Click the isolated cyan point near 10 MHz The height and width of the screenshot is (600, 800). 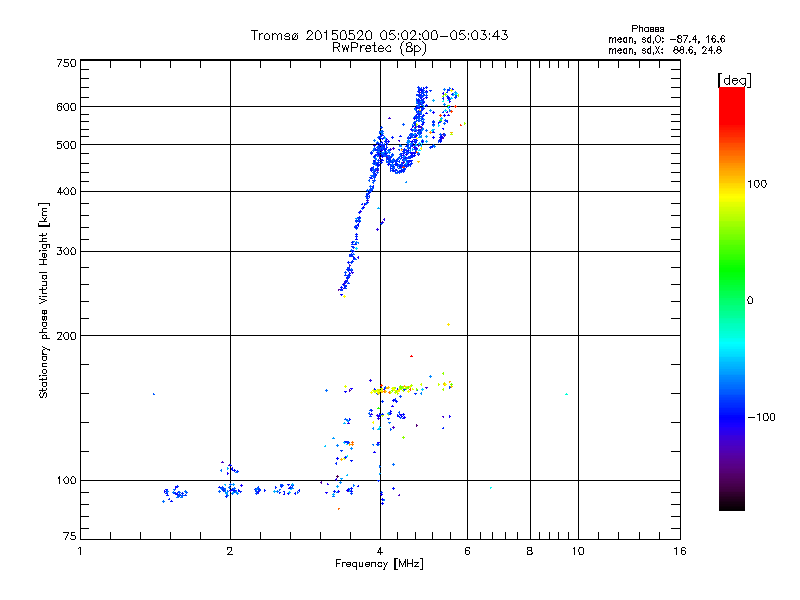point(566,394)
